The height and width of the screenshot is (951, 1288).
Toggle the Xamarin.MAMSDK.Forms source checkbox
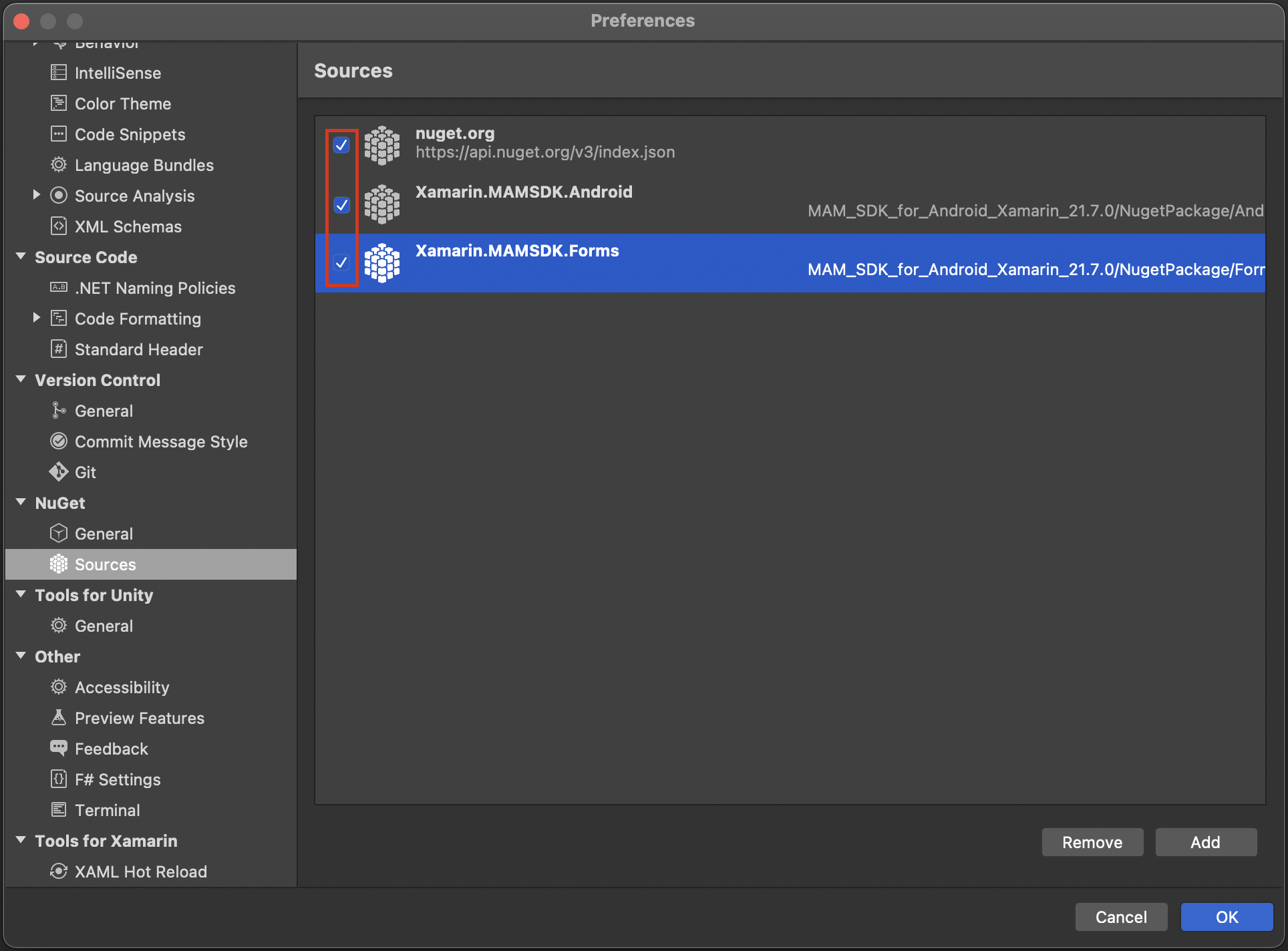(341, 262)
